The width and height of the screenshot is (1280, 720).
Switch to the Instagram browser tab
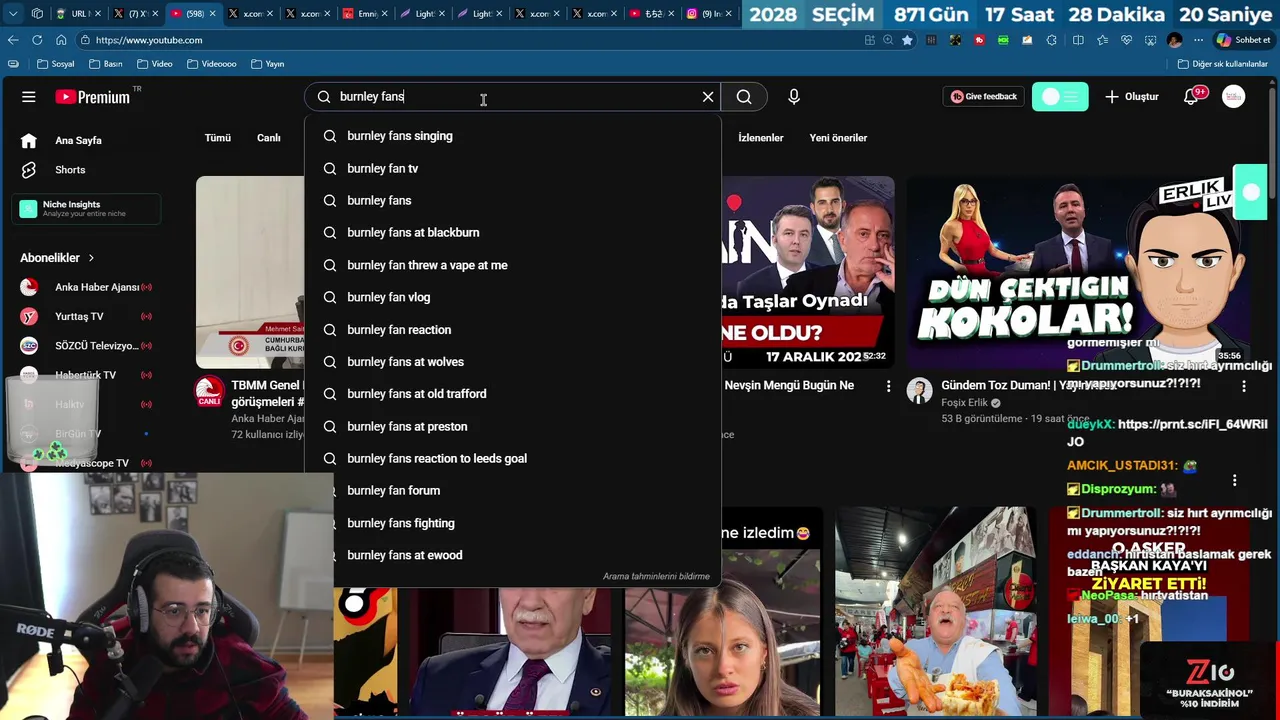(x=706, y=14)
